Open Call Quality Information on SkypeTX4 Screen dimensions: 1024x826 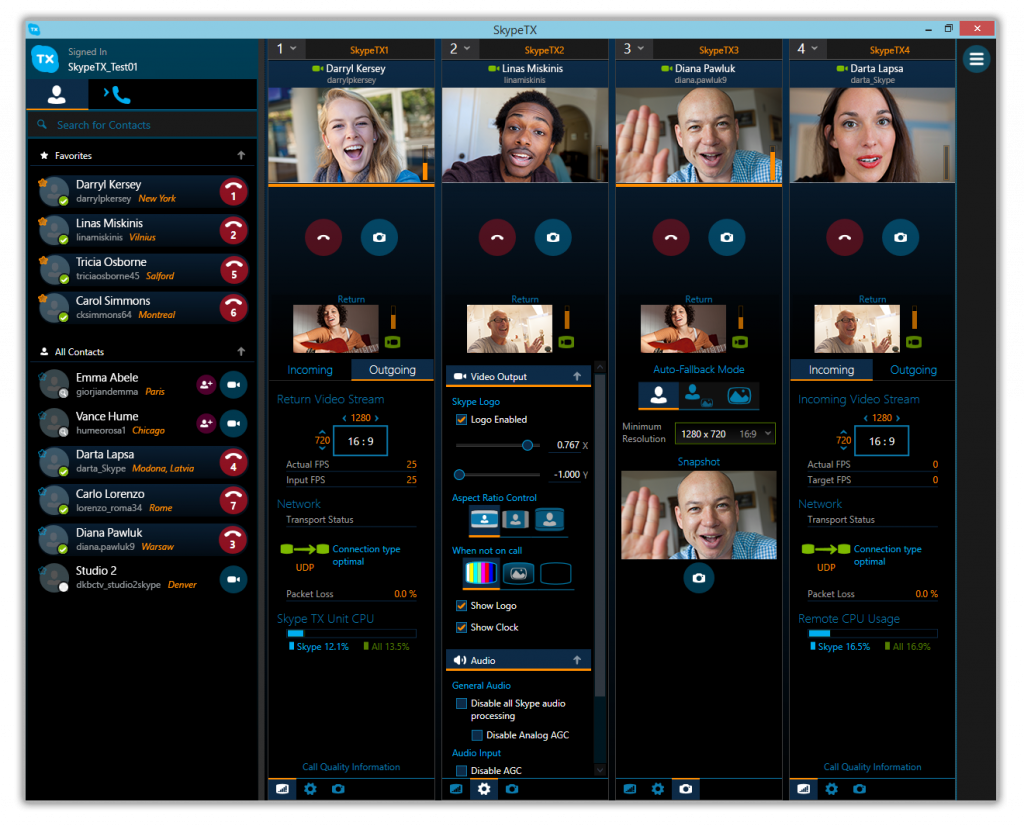(872, 767)
